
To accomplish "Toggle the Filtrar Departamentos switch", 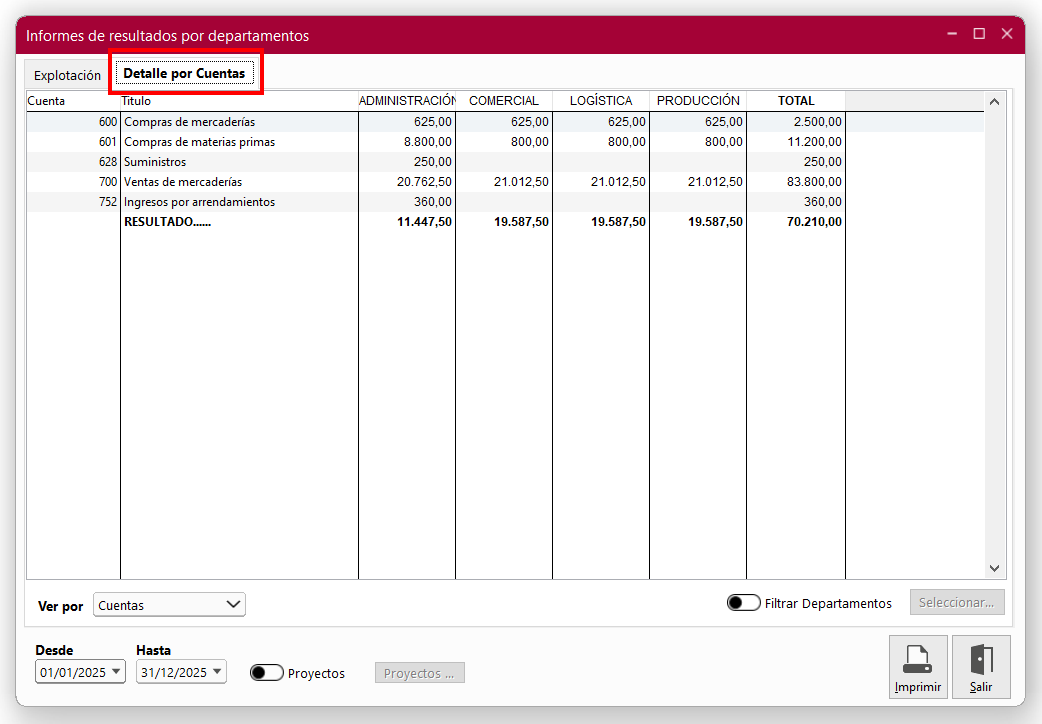I will click(x=743, y=603).
